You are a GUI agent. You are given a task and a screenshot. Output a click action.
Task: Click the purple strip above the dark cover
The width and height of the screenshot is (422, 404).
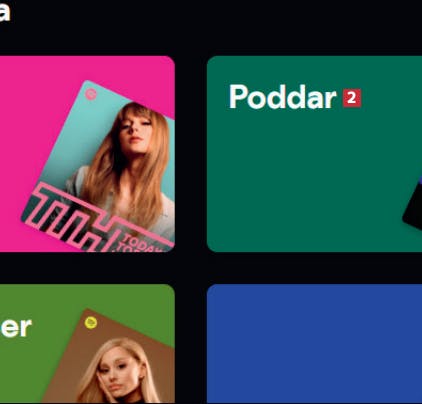[x=420, y=181]
